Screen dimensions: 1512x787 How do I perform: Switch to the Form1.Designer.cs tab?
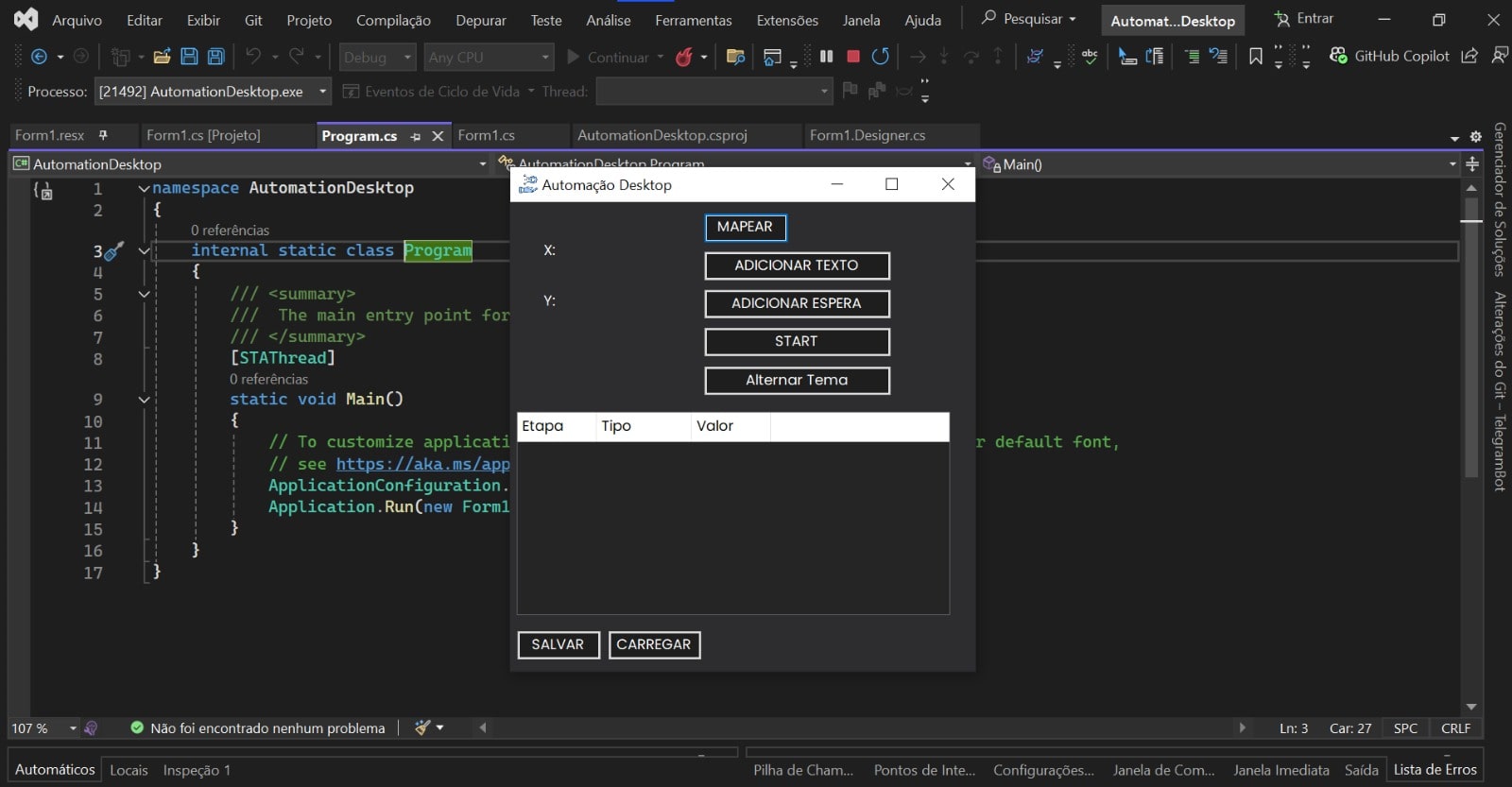[x=867, y=135]
